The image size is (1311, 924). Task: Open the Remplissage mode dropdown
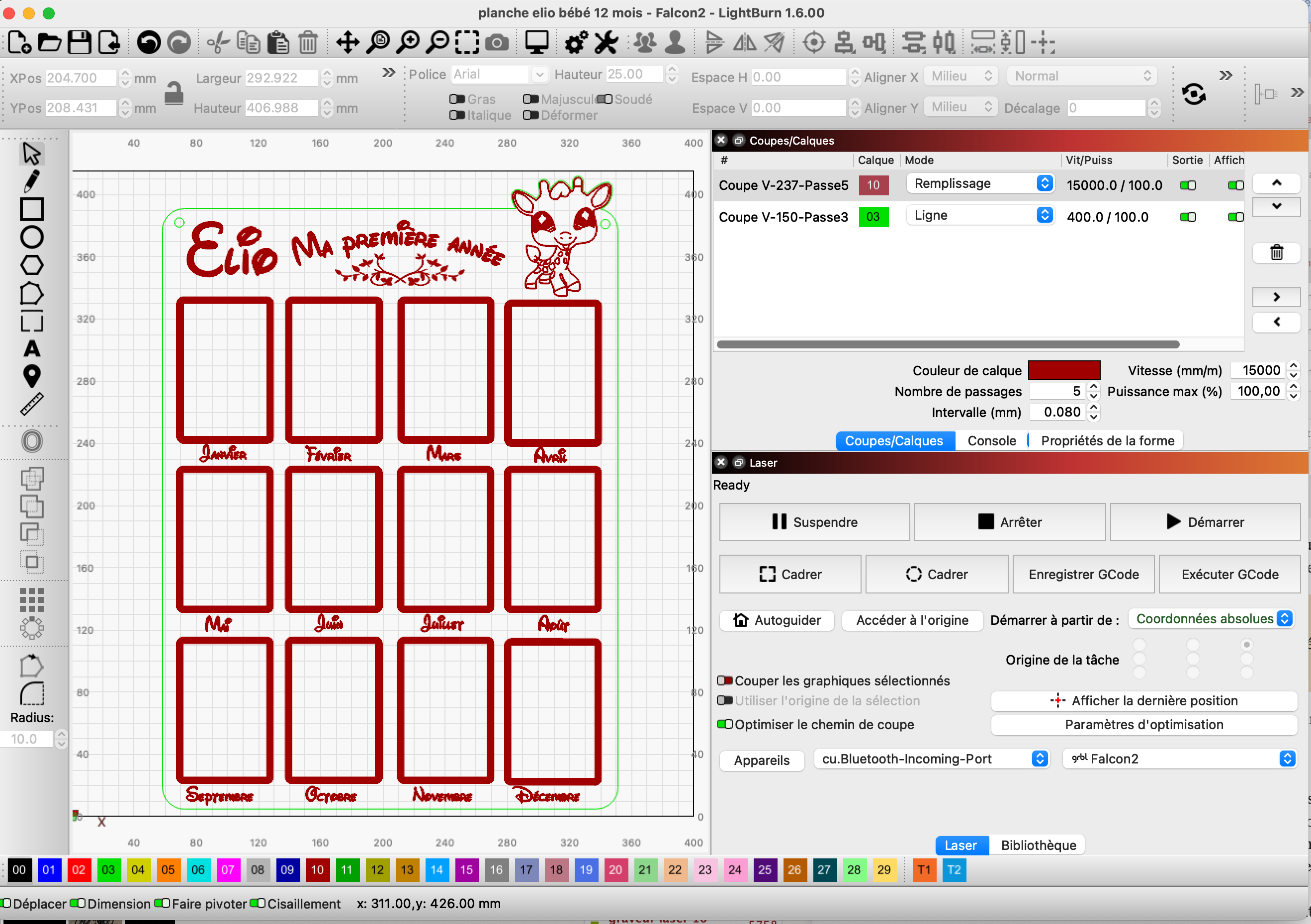pos(980,184)
